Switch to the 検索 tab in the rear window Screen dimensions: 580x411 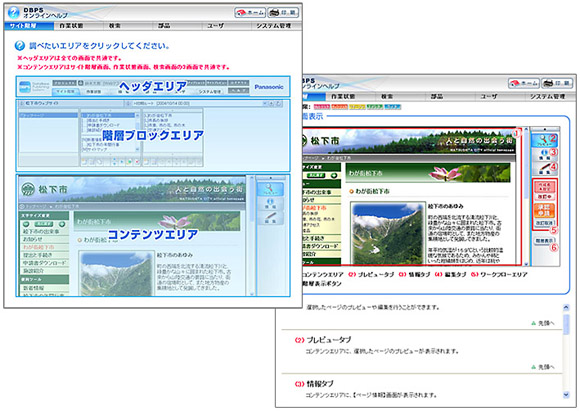387,96
